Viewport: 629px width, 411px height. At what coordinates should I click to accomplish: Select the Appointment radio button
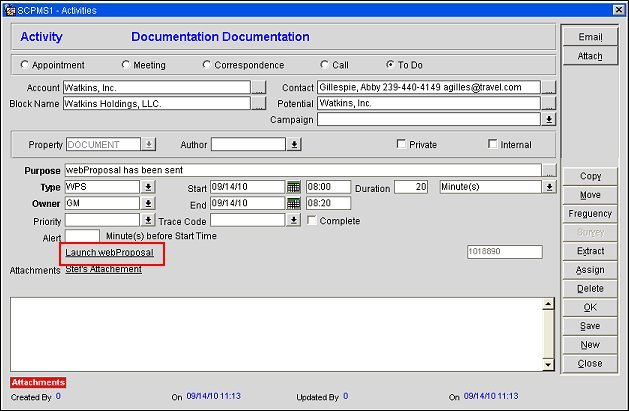coord(25,65)
